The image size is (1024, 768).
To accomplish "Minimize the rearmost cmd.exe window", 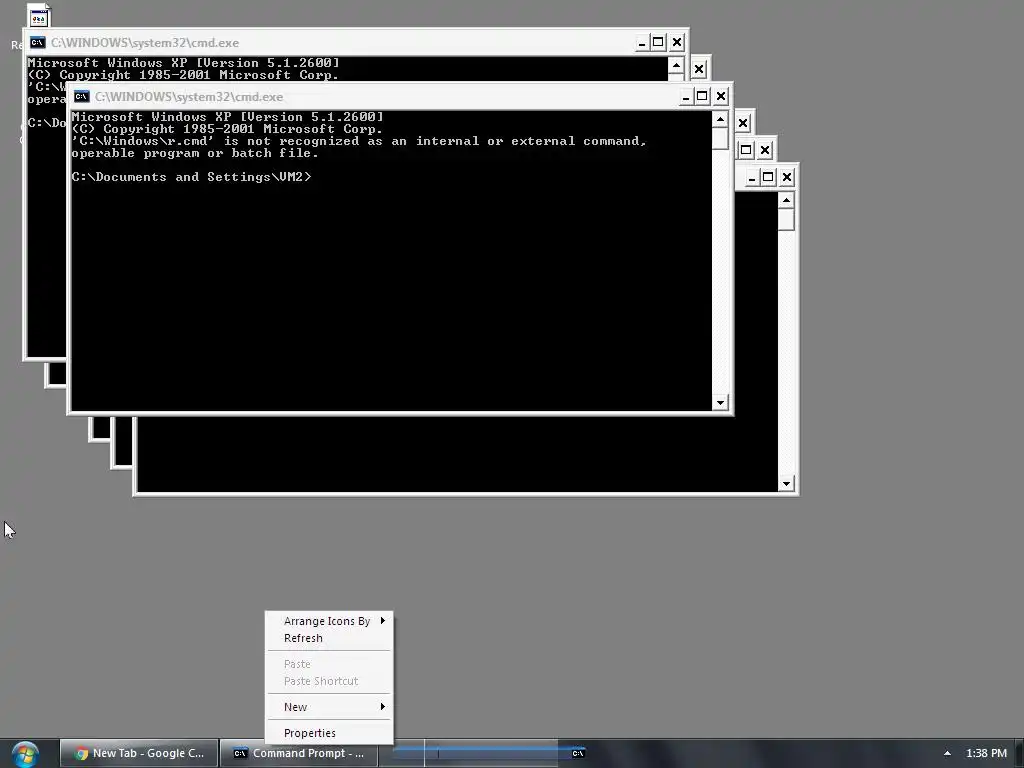I will coord(642,42).
